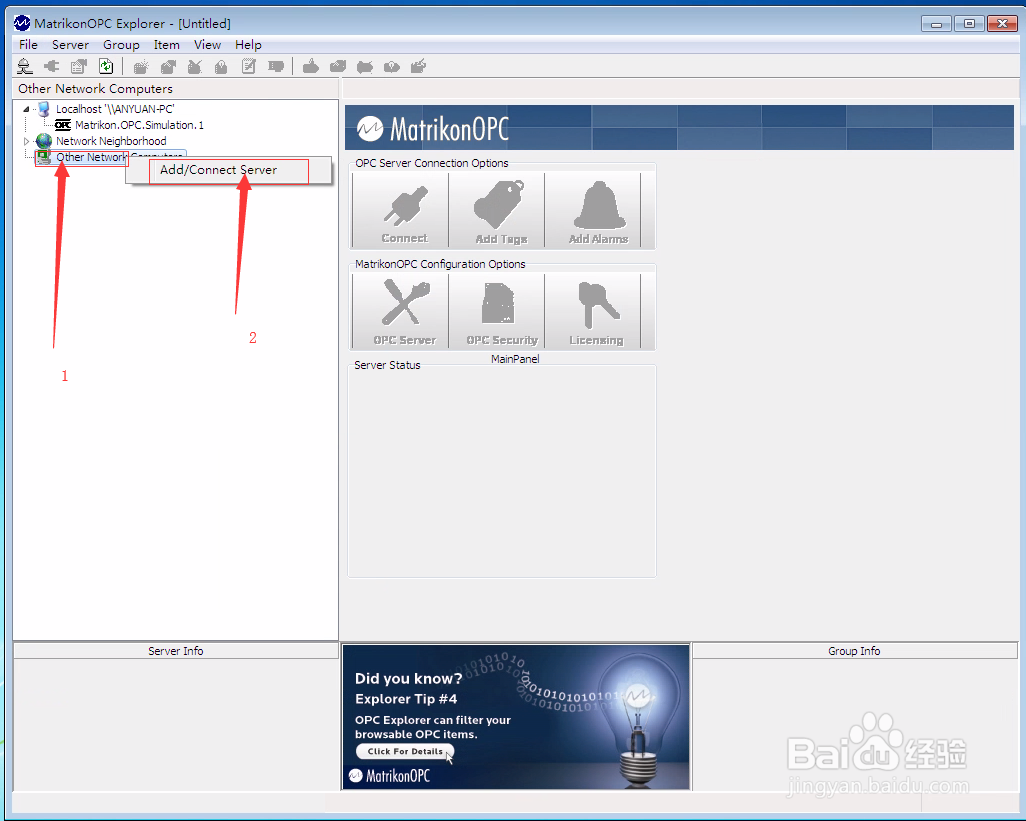Maximize the MatrikonOPC Explorer window
This screenshot has height=821, width=1026.
(969, 24)
